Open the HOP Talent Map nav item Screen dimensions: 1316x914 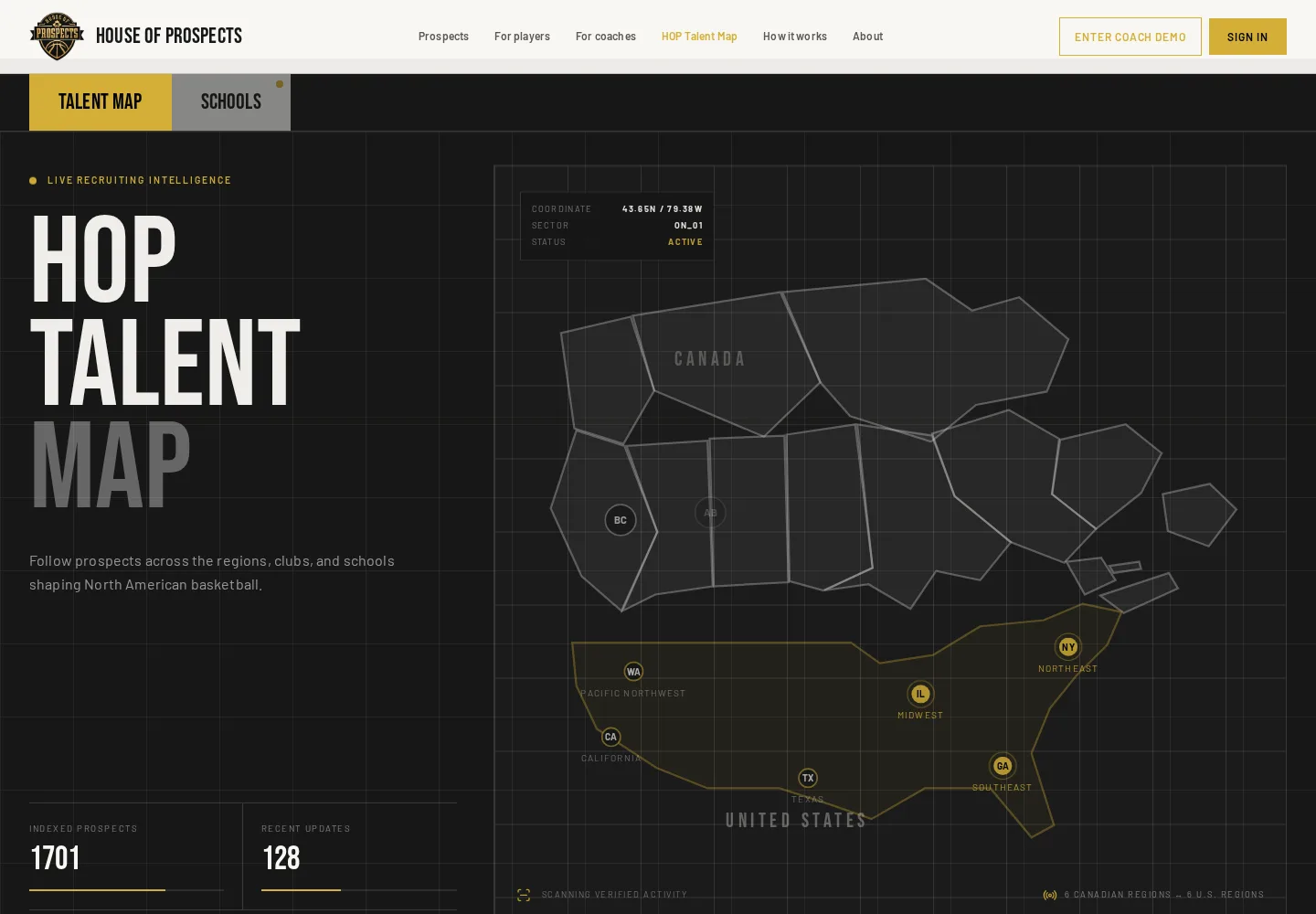(x=699, y=37)
